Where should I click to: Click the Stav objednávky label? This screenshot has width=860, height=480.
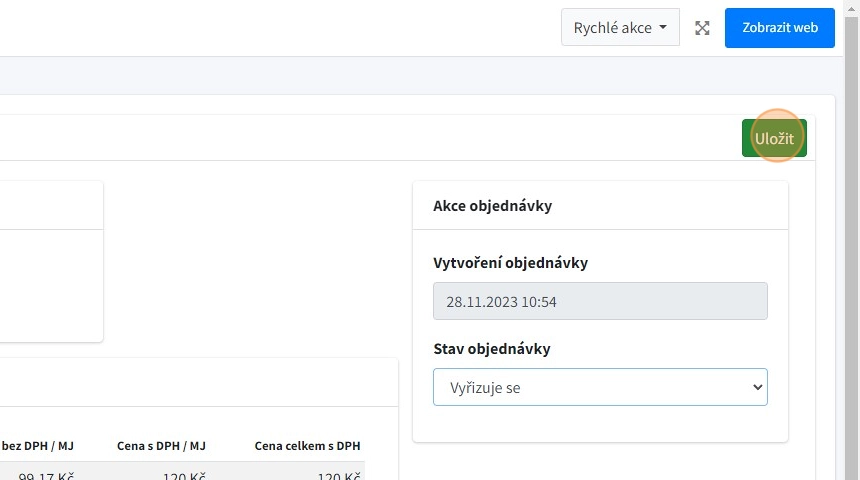pos(491,349)
